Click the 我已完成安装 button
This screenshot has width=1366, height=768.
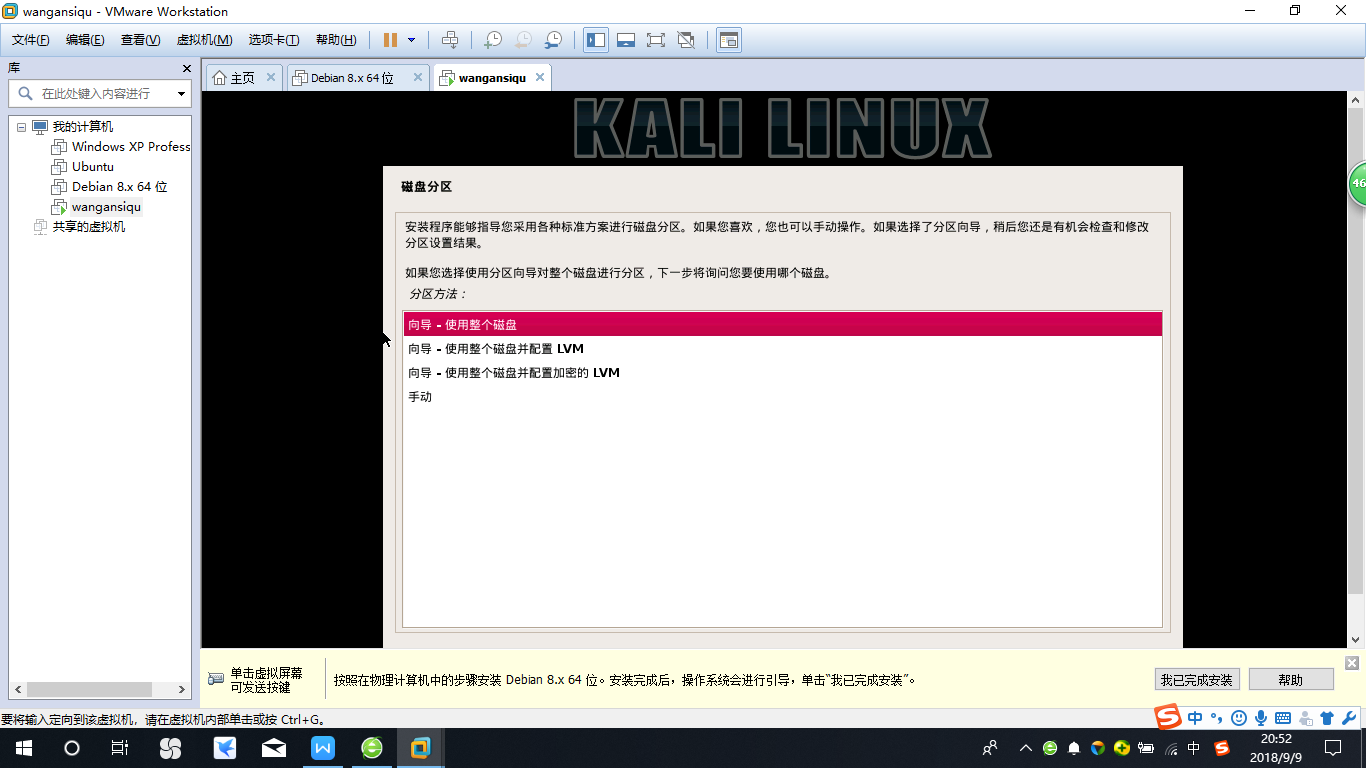pos(1196,680)
